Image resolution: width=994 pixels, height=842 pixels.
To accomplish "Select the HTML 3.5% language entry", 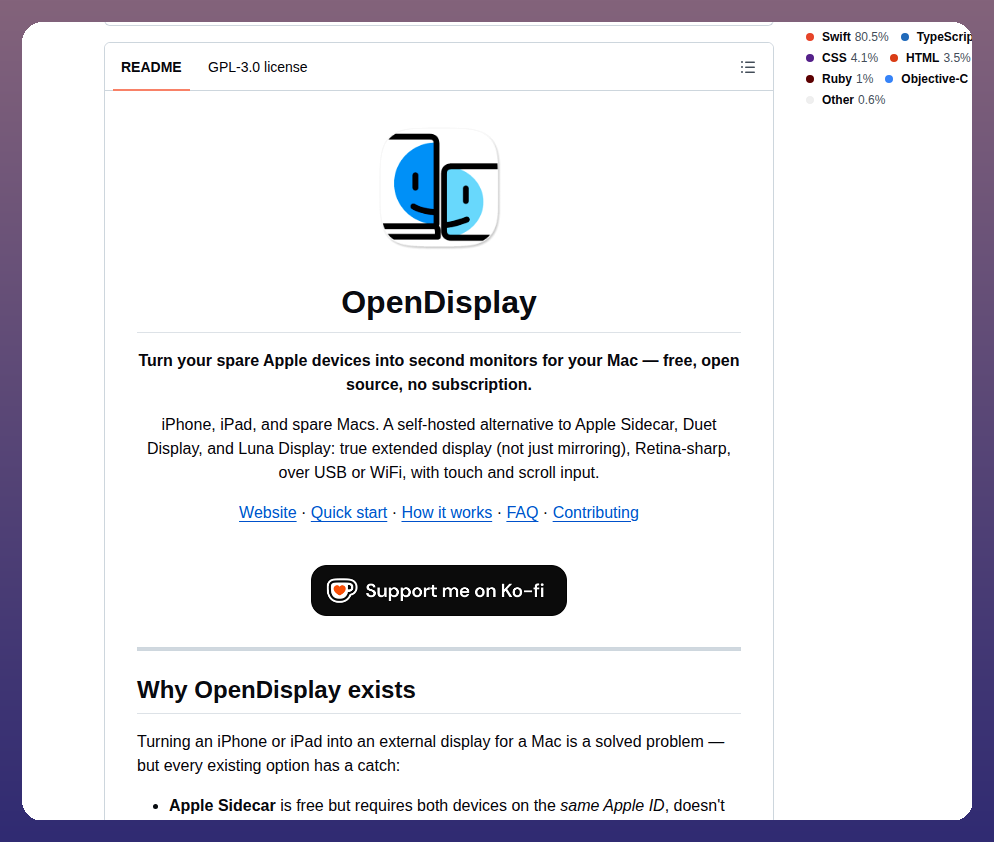I will [930, 58].
